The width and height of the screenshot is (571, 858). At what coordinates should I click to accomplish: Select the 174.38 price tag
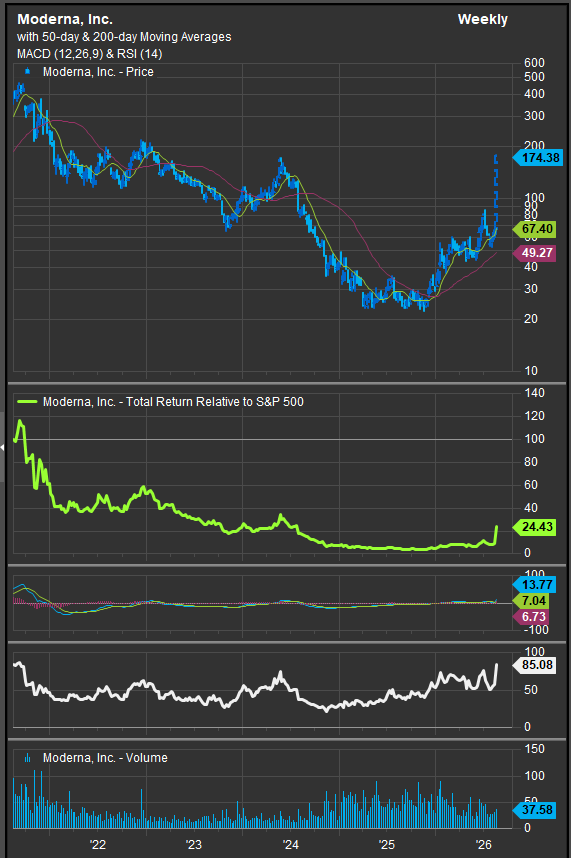tap(538, 158)
